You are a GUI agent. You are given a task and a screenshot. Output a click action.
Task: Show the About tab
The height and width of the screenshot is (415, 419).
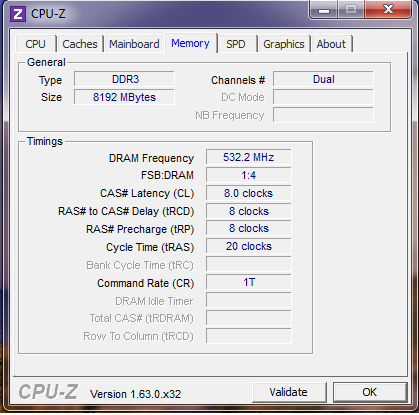click(x=331, y=44)
